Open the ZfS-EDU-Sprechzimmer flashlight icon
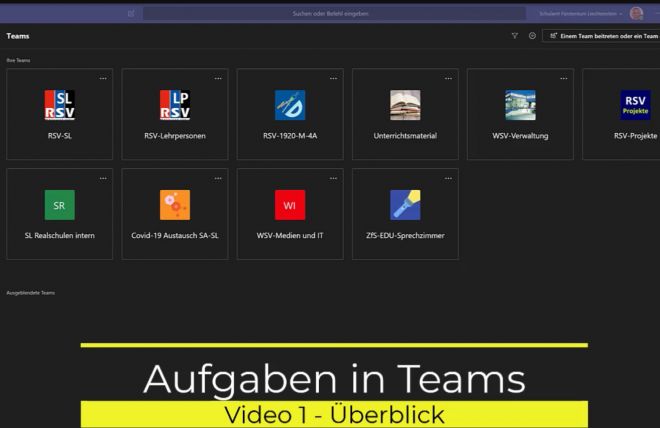Image resolution: width=660 pixels, height=428 pixels. coord(405,205)
